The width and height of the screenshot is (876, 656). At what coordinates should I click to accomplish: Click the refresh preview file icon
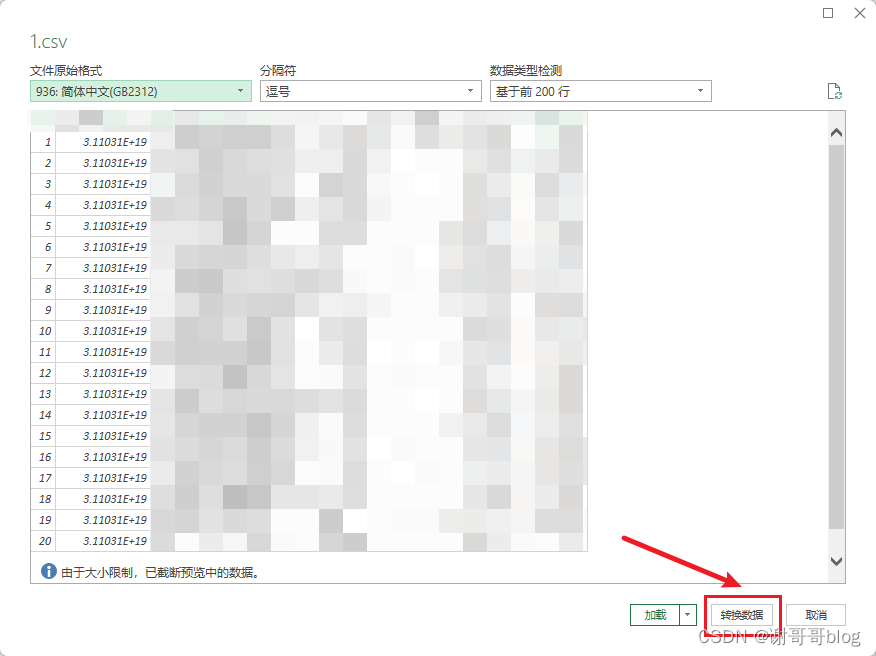pos(835,90)
